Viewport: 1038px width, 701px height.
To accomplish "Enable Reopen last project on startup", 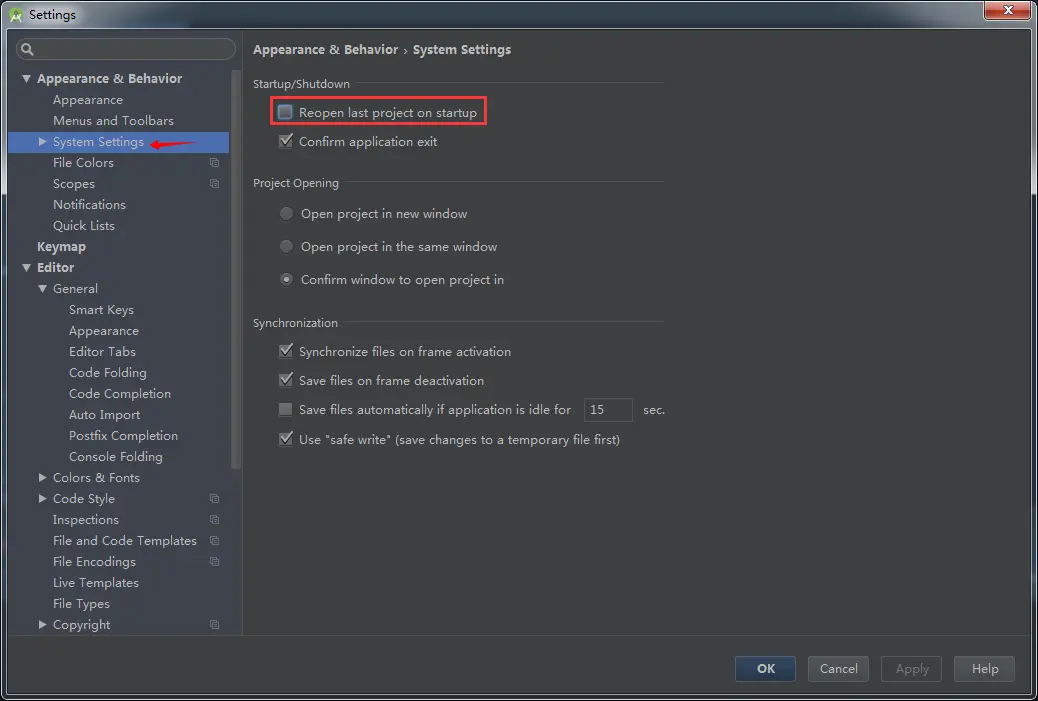I will point(285,113).
